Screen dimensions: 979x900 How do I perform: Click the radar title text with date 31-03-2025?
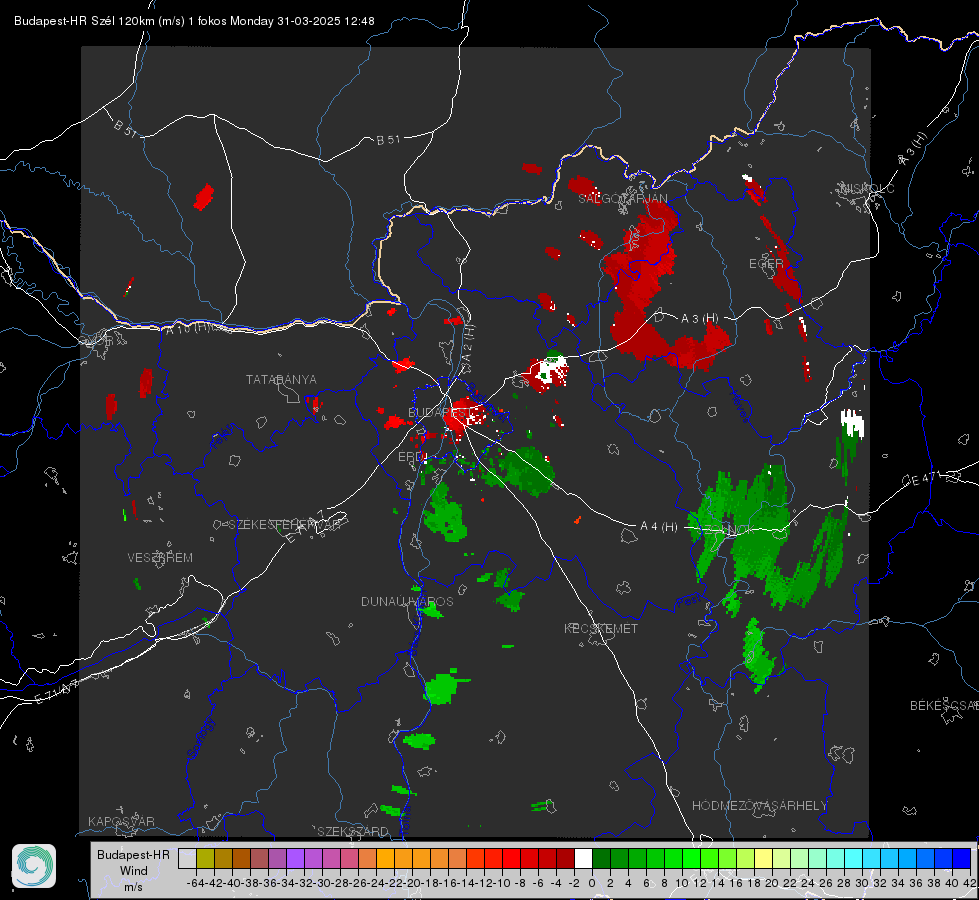point(194,21)
